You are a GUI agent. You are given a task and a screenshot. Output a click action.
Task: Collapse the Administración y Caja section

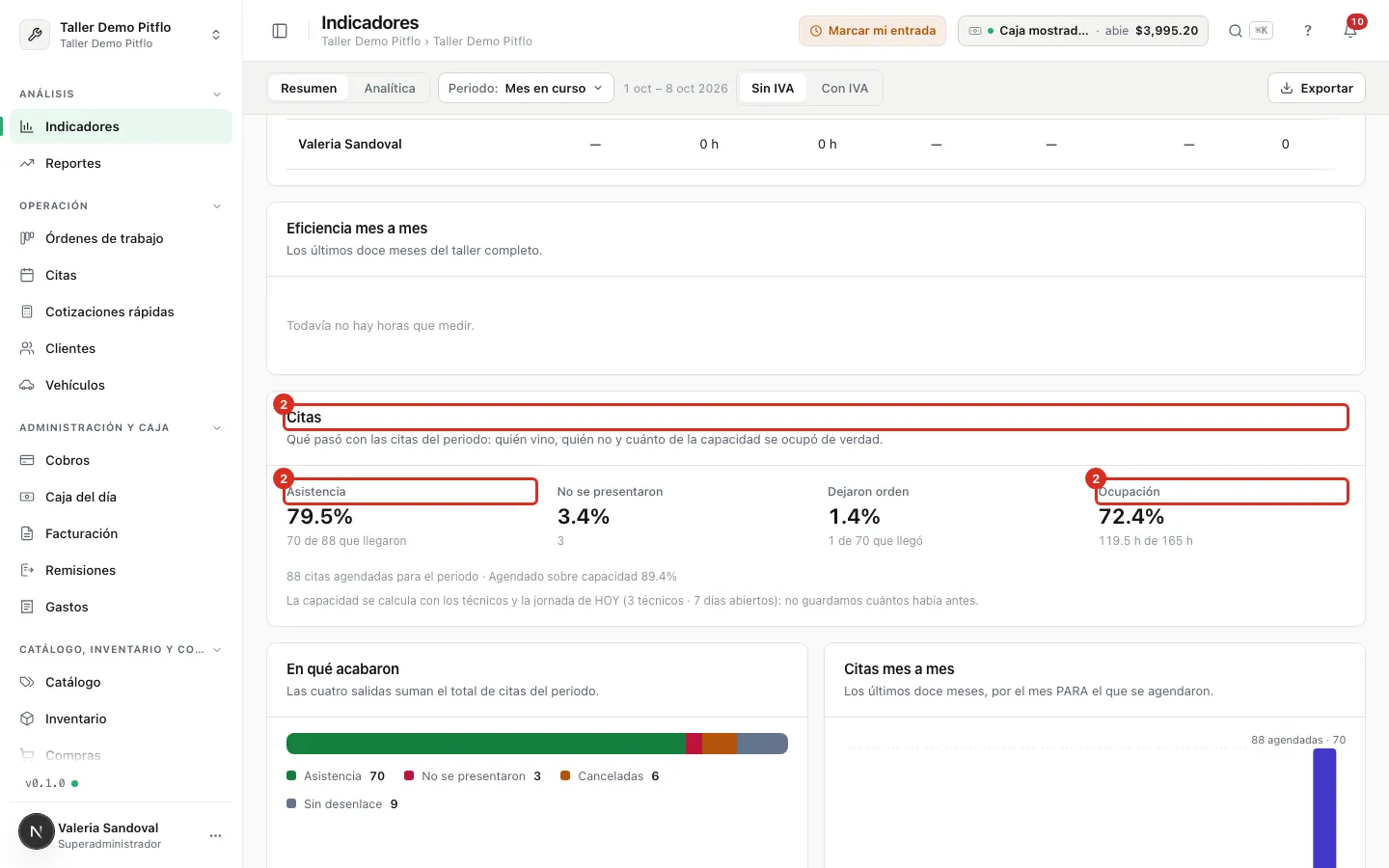(x=217, y=428)
